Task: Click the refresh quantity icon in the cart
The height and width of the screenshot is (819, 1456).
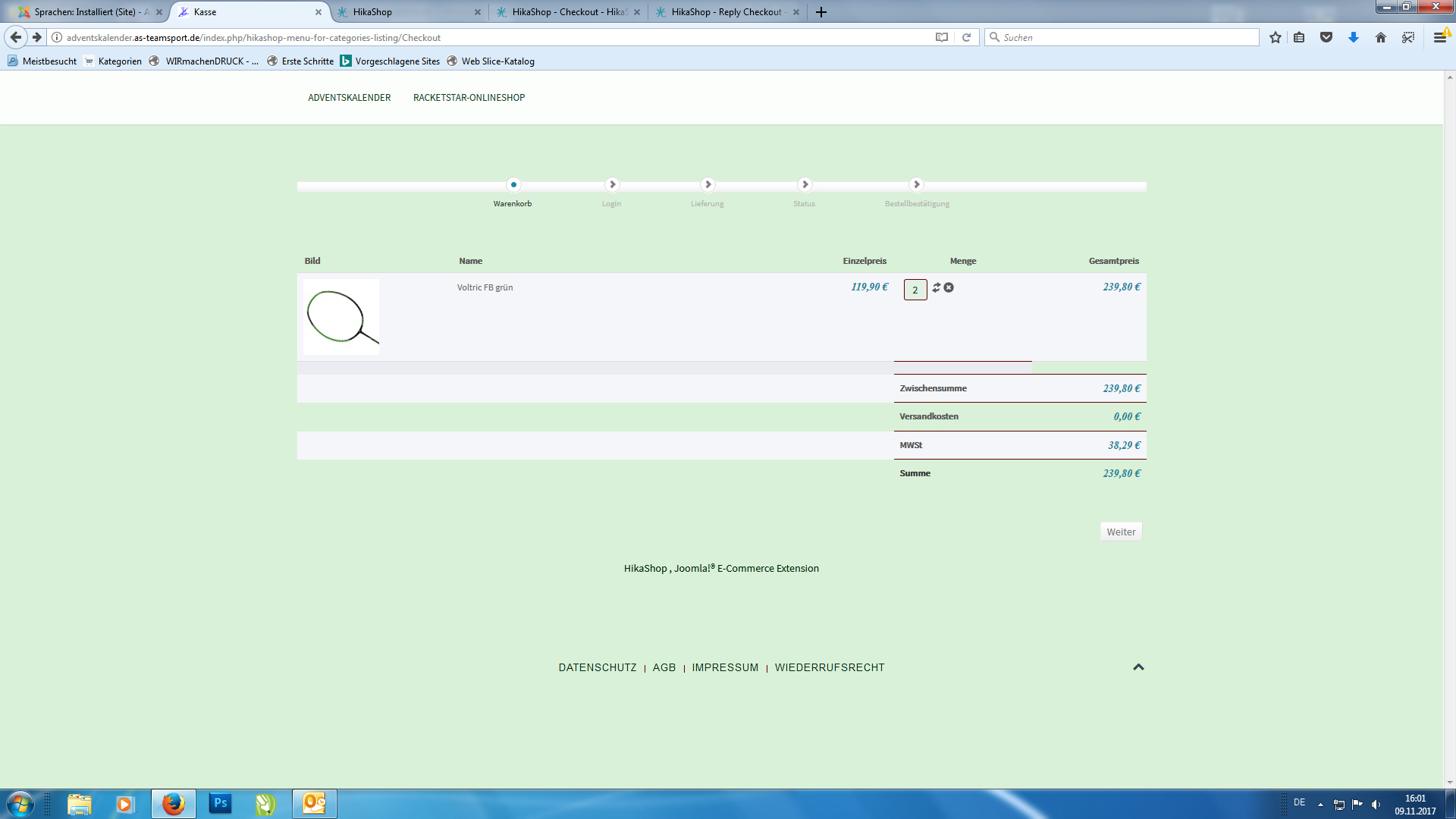Action: (937, 287)
